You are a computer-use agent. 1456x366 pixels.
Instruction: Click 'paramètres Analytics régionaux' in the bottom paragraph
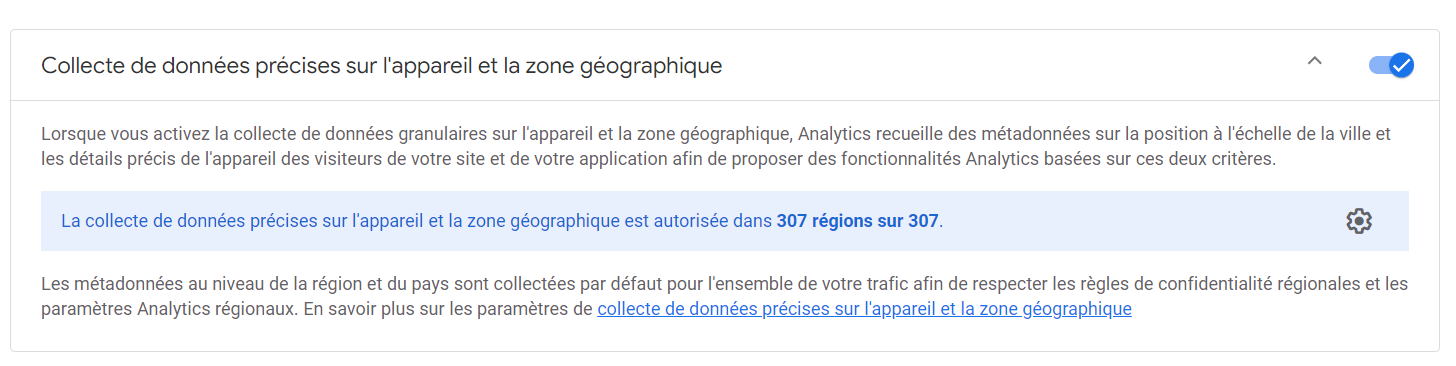click(169, 309)
